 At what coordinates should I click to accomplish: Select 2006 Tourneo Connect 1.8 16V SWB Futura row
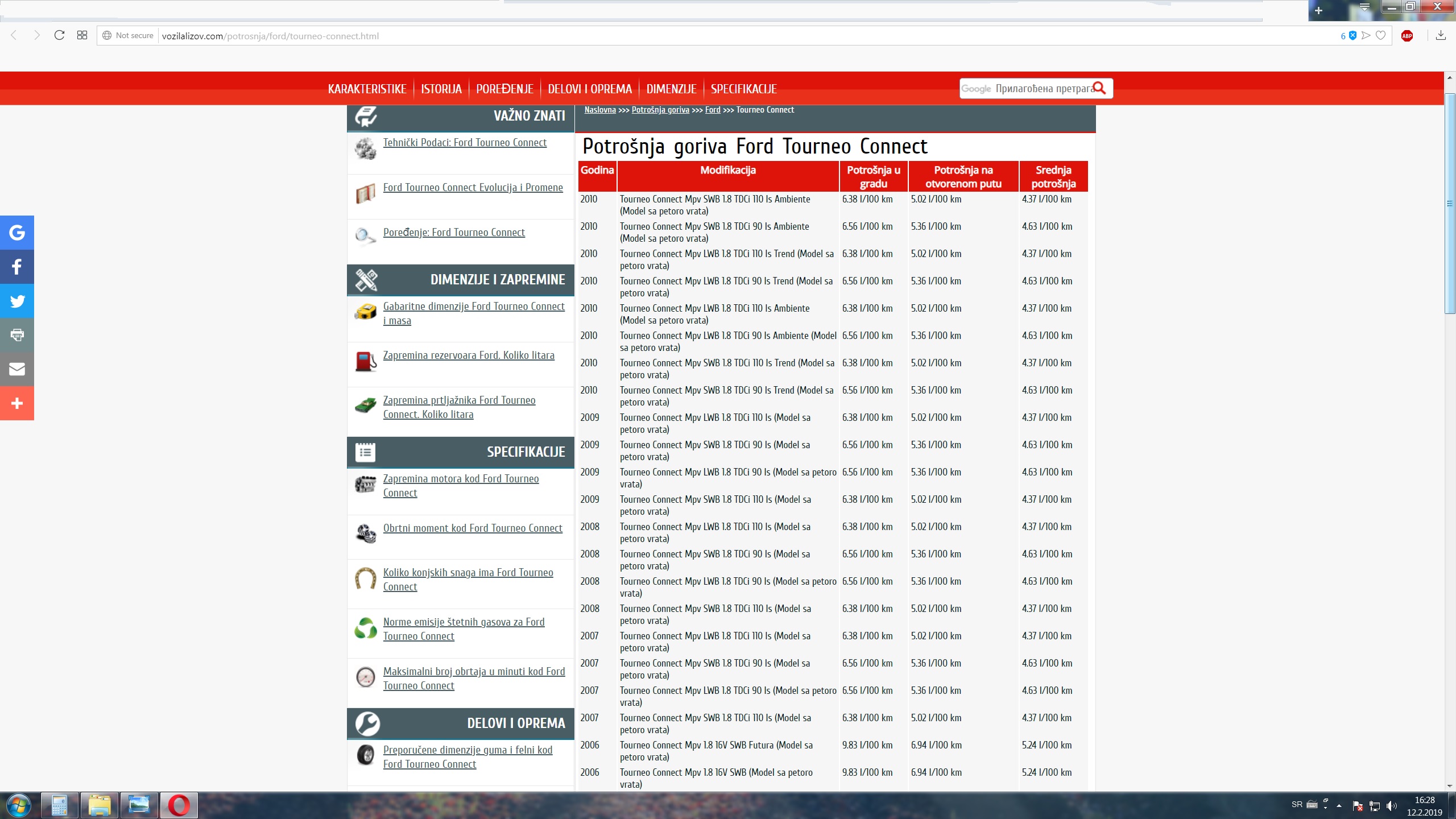tap(833, 751)
